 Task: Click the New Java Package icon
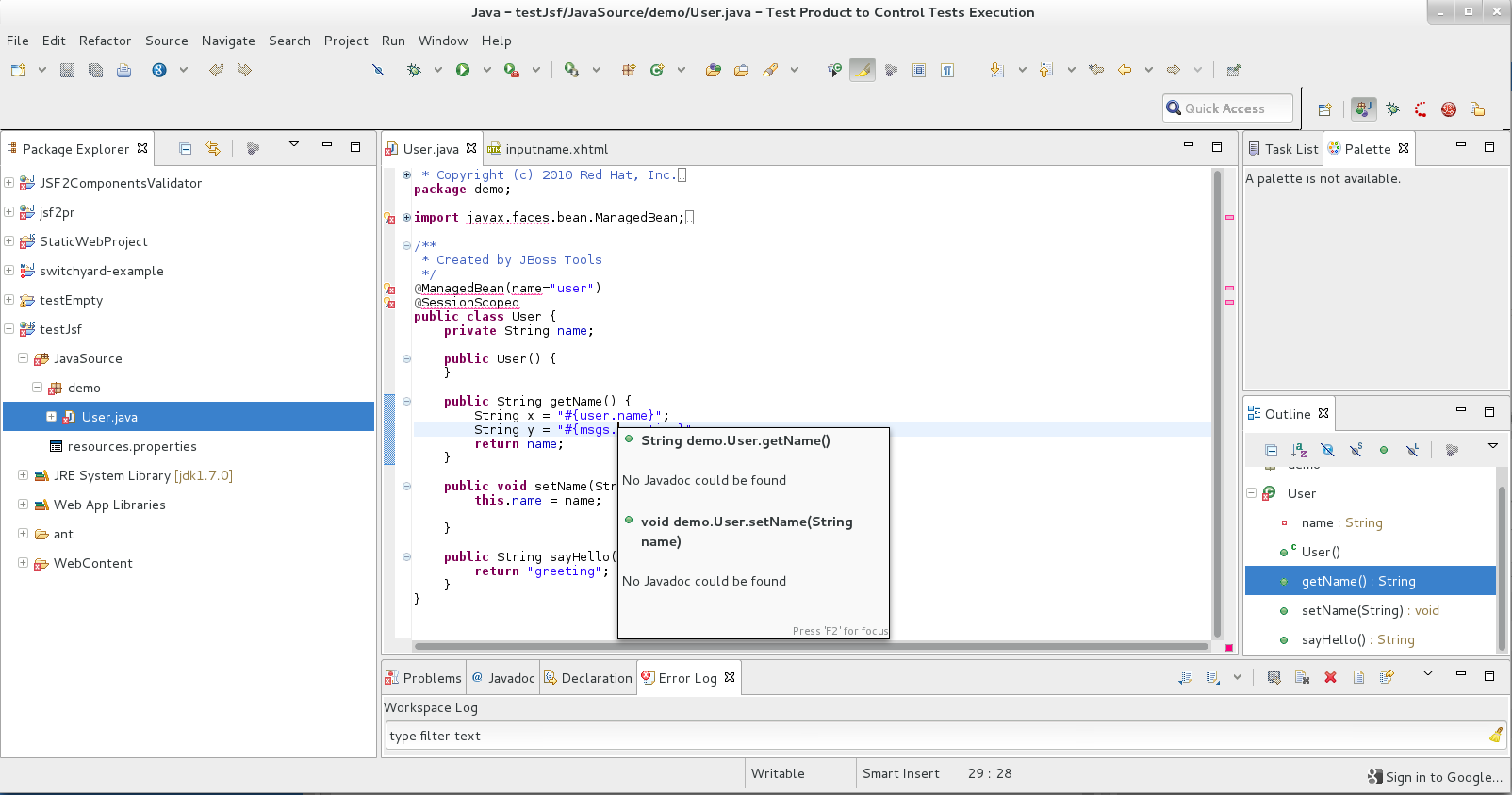(629, 70)
